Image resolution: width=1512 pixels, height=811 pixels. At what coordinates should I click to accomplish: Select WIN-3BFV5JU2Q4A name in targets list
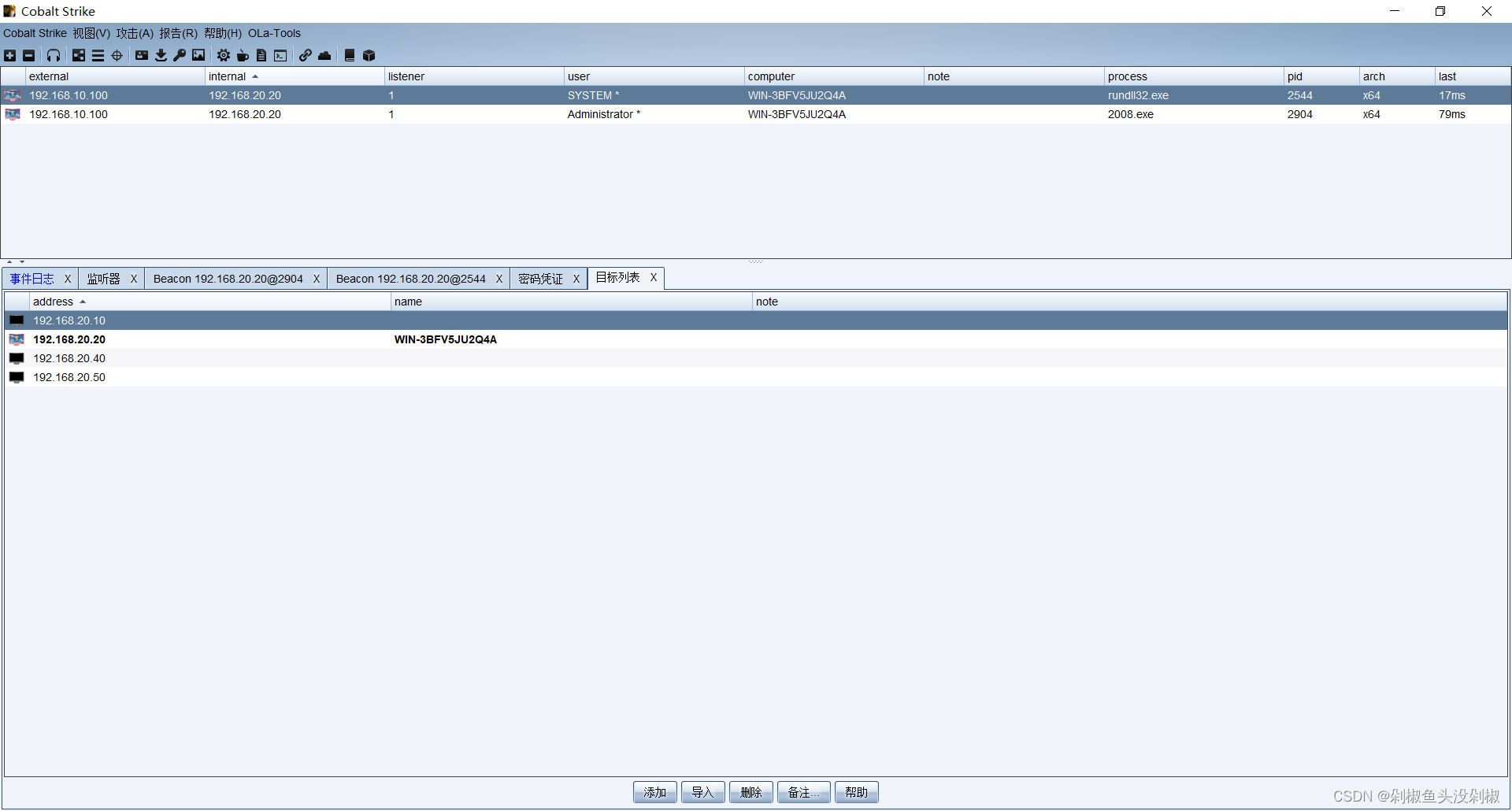(x=446, y=339)
